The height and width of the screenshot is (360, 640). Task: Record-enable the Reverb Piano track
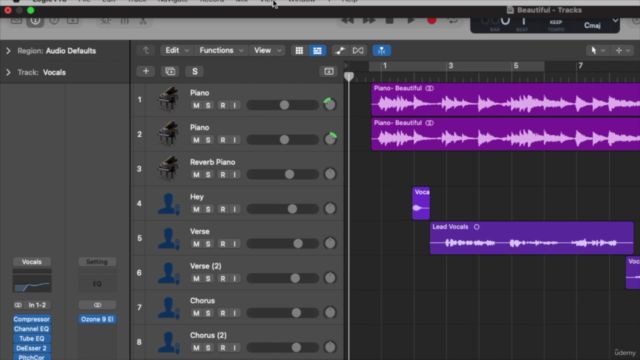click(x=223, y=175)
